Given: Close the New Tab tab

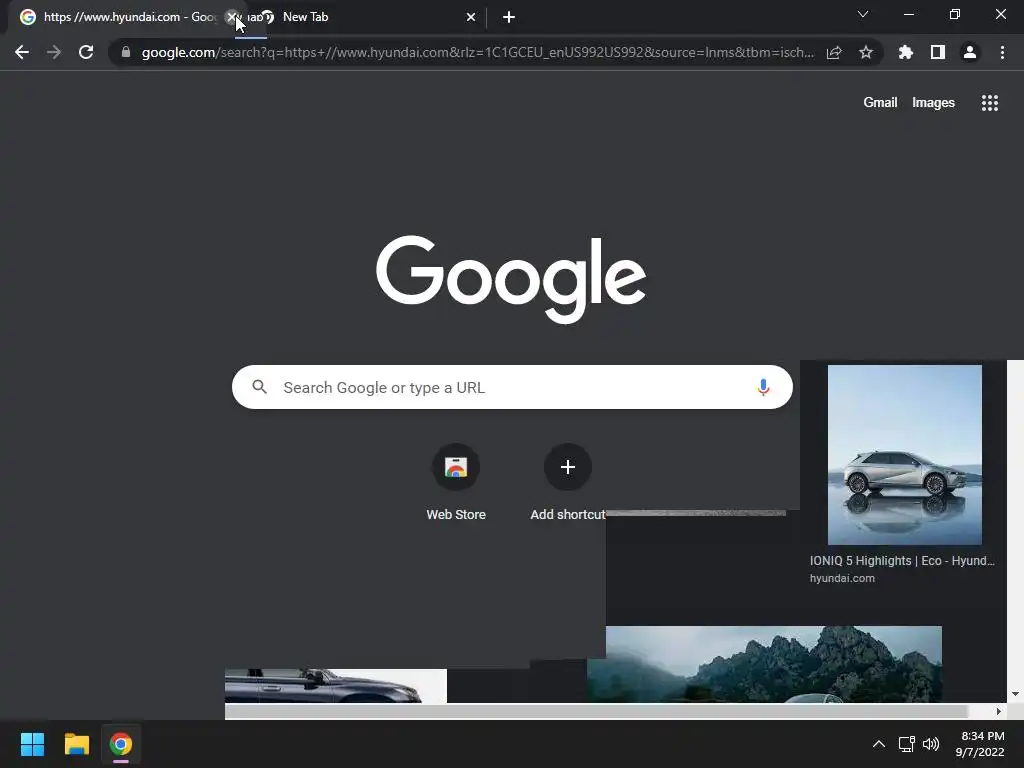Looking at the screenshot, I should 471,17.
